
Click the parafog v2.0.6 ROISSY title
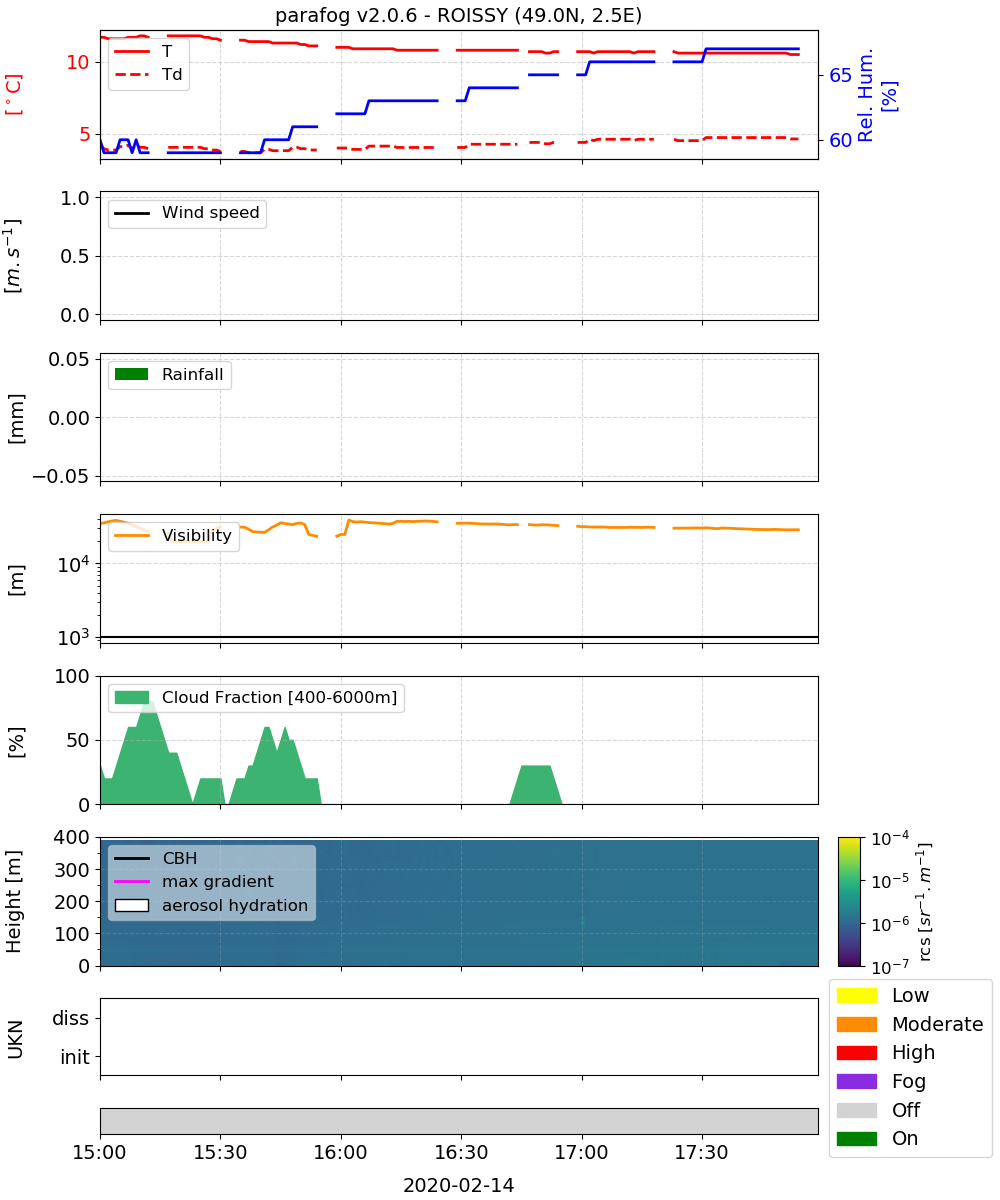coord(459,15)
